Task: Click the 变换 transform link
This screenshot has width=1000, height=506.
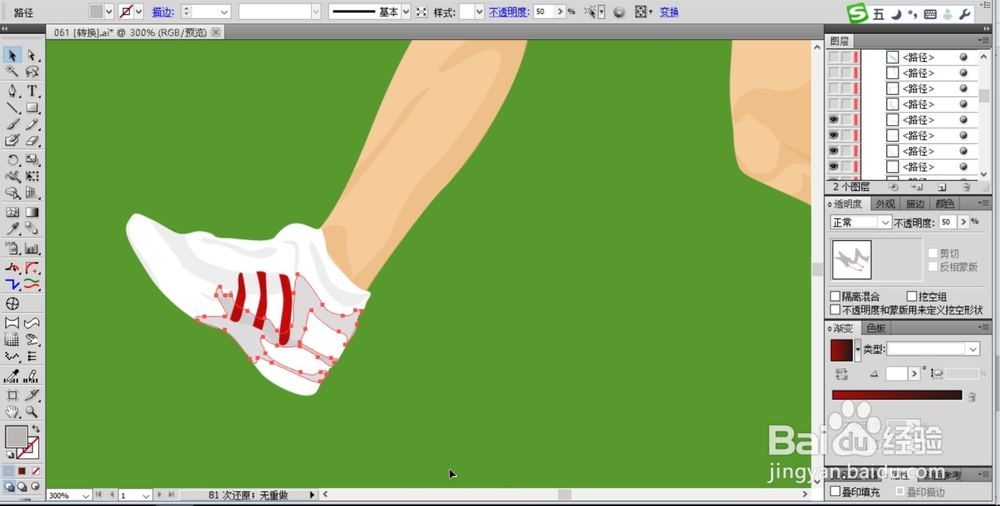Action: pos(669,12)
